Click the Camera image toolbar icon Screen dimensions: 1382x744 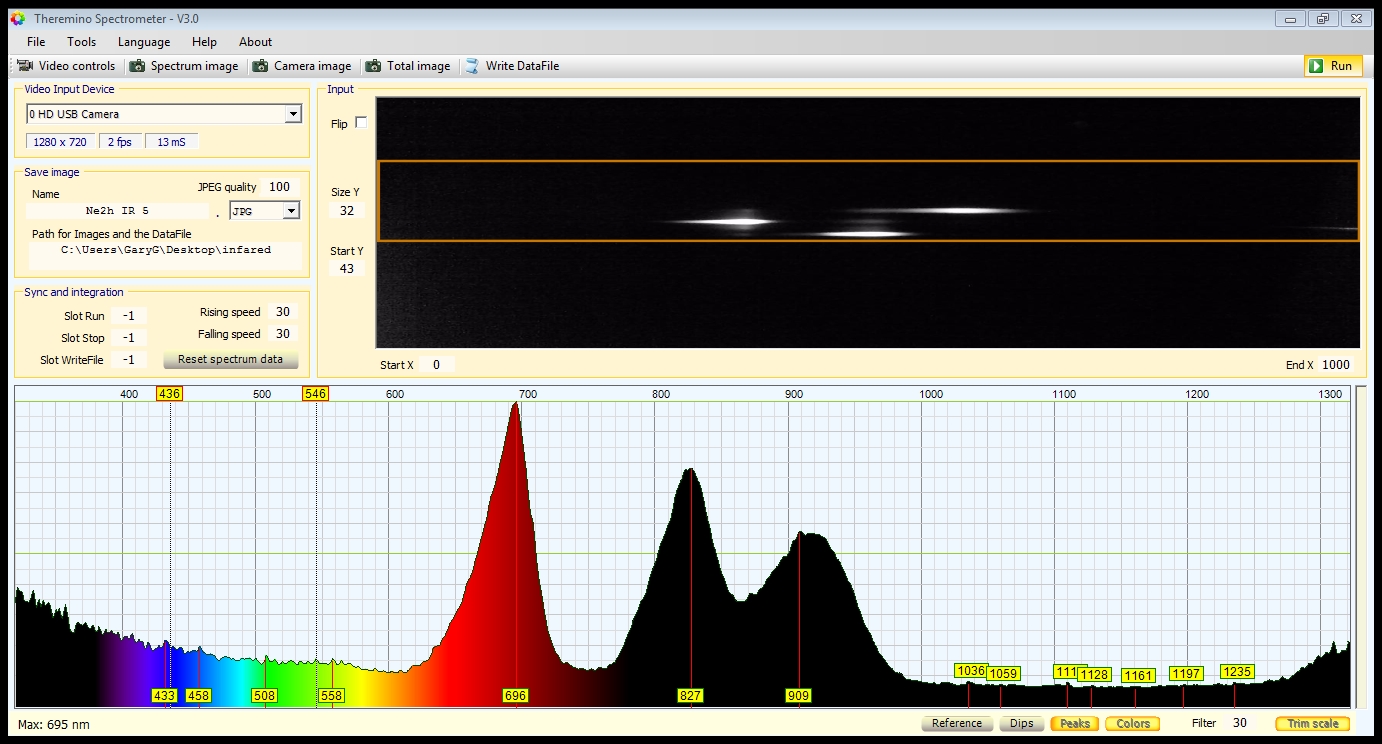(260, 66)
